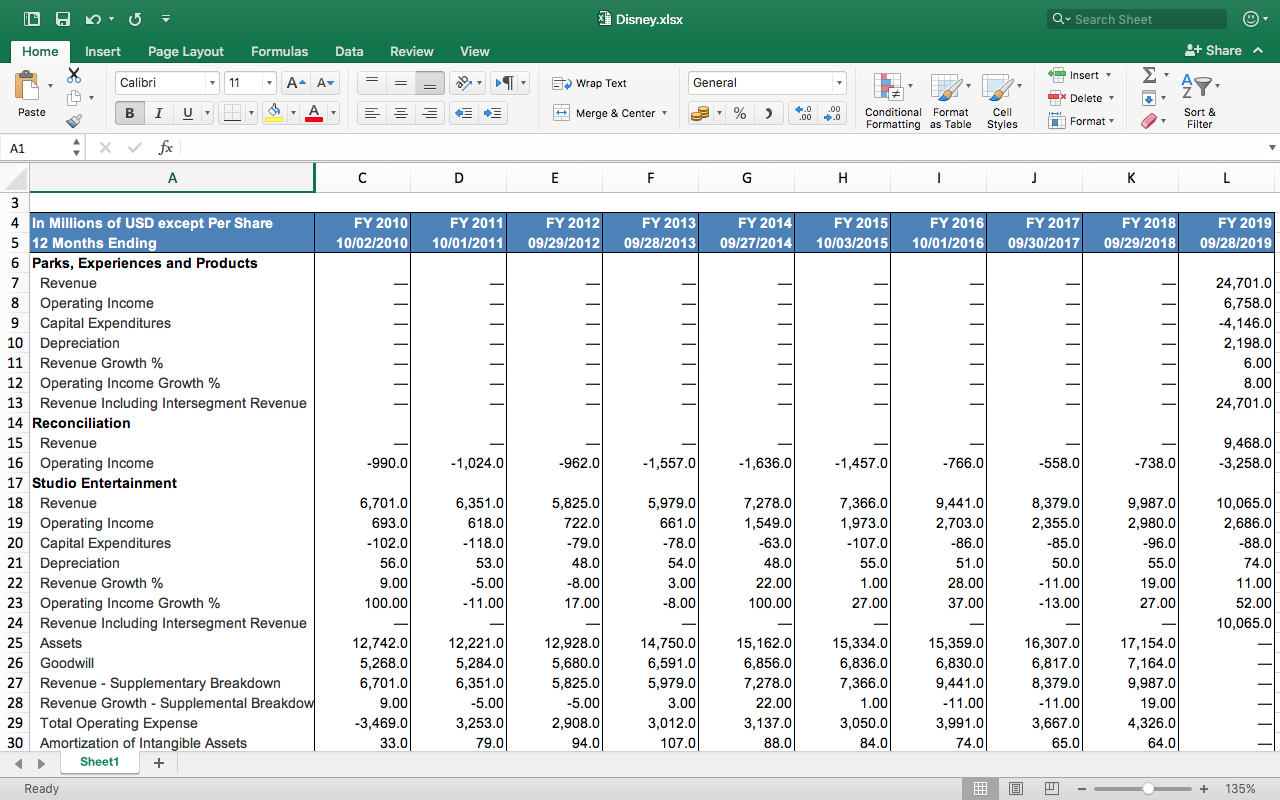The image size is (1280, 800).
Task: Save the workbook with the floppy disk icon
Action: (x=63, y=19)
